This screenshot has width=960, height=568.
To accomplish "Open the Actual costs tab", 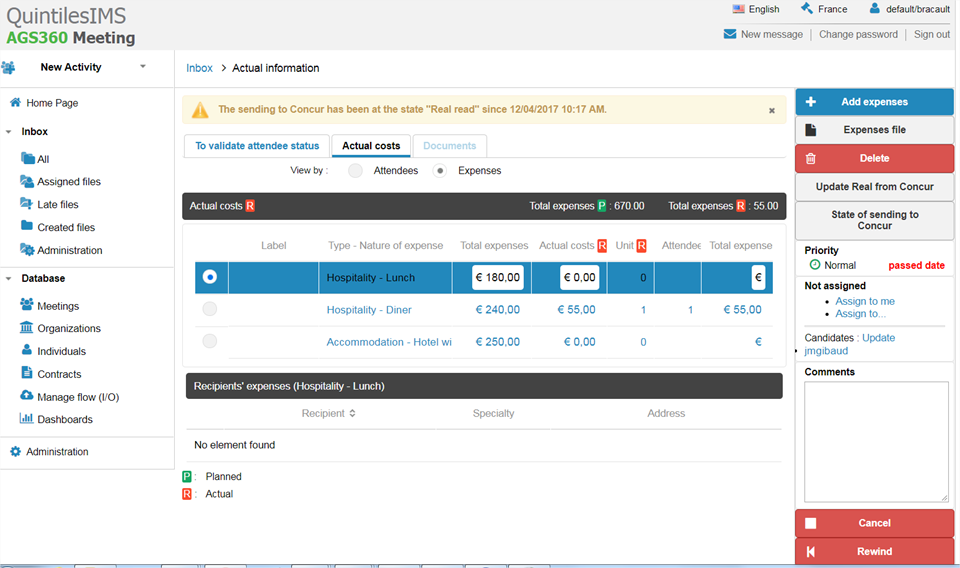I will [x=371, y=146].
